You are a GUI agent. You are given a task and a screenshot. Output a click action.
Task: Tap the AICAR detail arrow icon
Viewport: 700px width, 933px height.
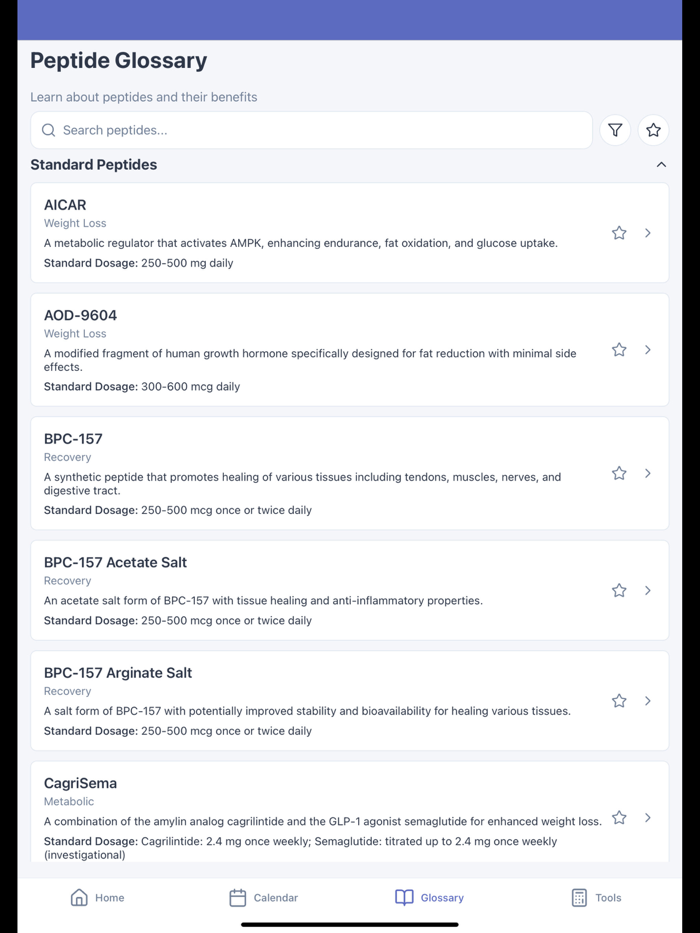coord(648,233)
